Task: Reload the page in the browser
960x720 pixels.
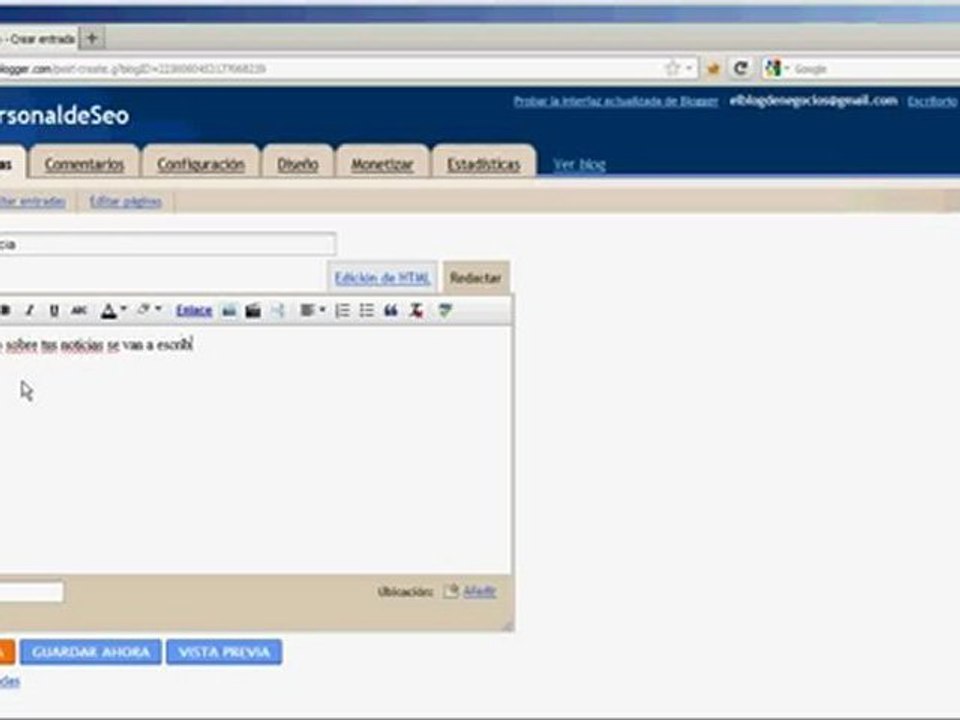Action: coord(740,69)
